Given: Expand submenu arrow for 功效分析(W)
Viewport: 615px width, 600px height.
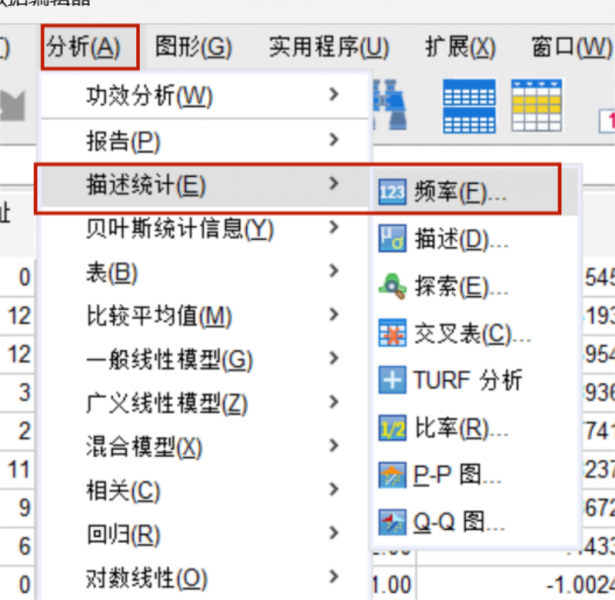Looking at the screenshot, I should click(x=334, y=94).
